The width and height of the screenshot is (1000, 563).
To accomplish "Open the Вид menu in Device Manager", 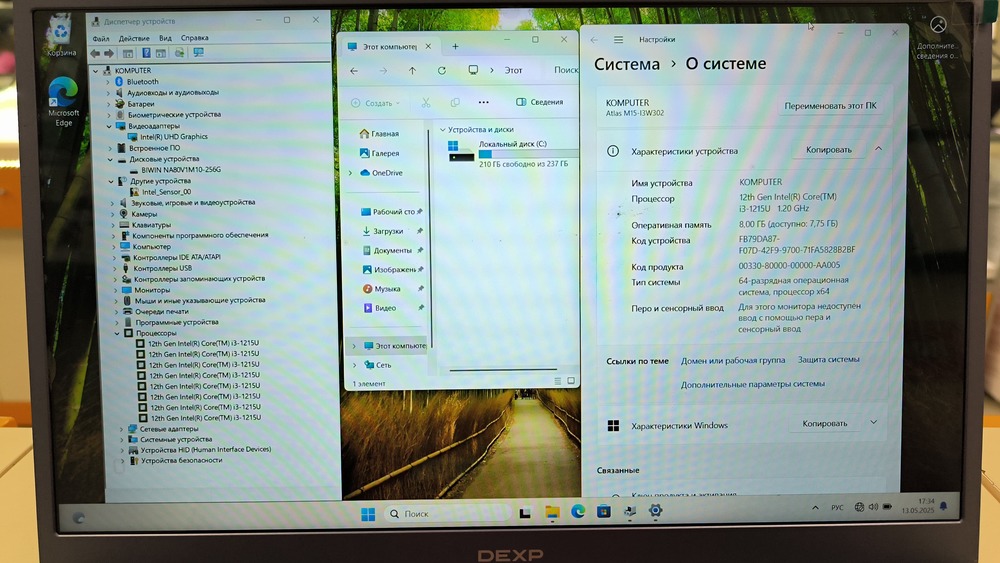I will pos(165,38).
